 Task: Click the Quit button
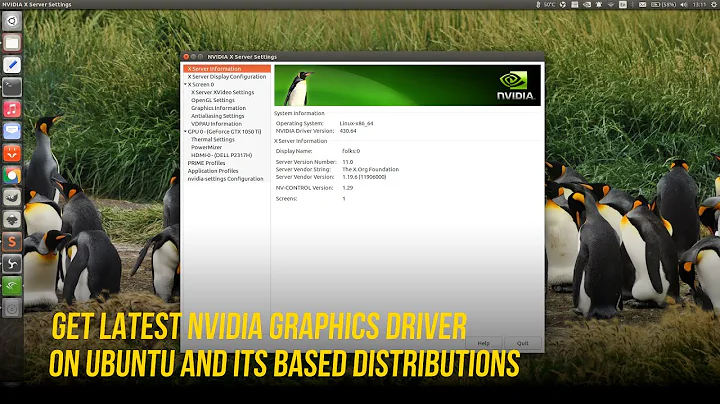[x=523, y=343]
